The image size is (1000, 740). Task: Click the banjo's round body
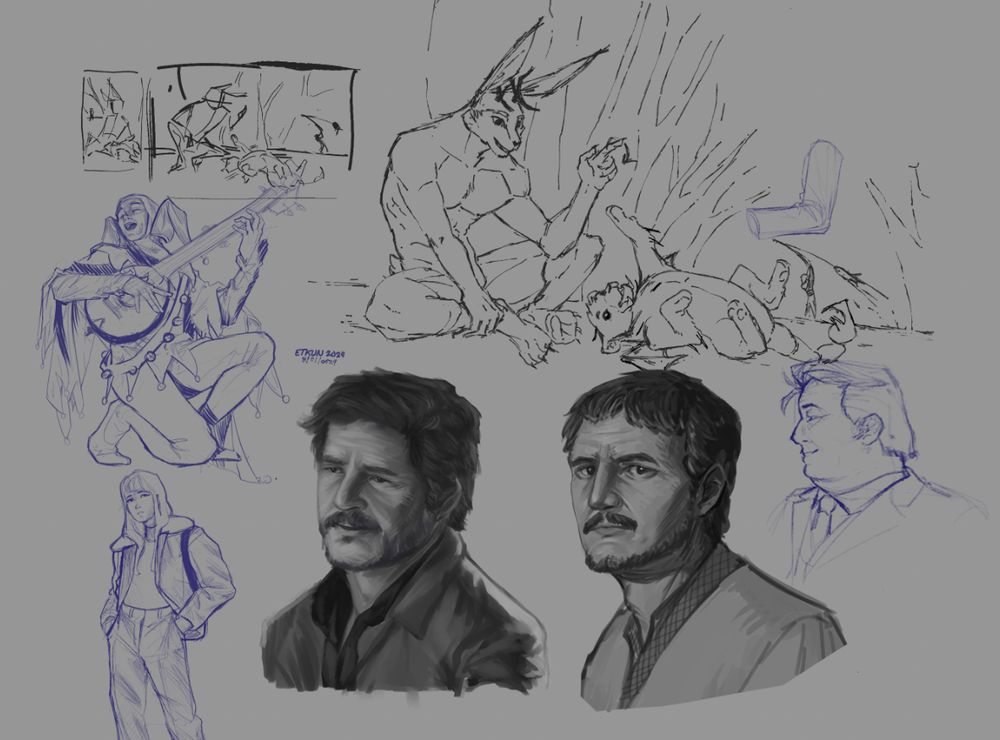pos(125,320)
